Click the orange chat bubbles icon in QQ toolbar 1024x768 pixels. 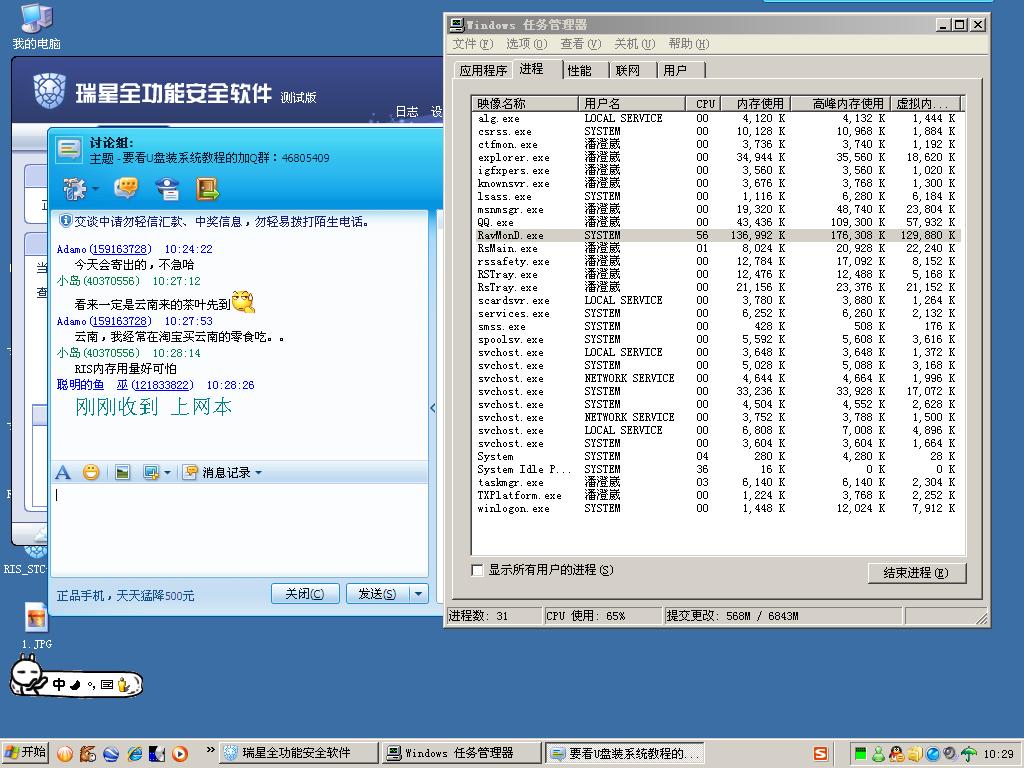(126, 189)
